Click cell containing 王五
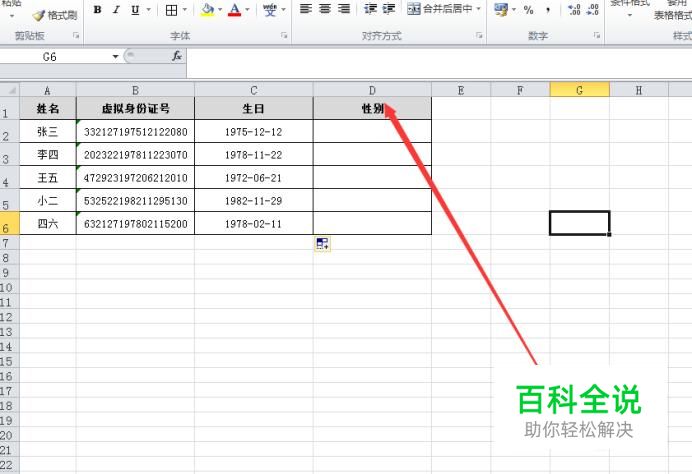This screenshot has width=692, height=474. coord(48,177)
